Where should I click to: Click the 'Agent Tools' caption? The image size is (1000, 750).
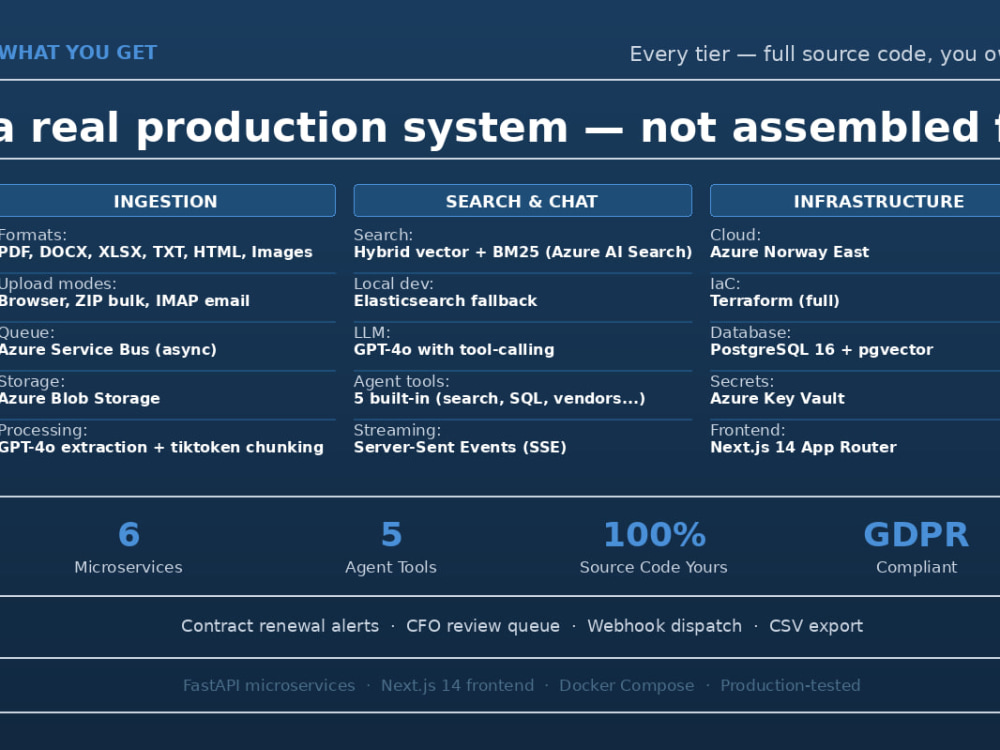tap(391, 567)
